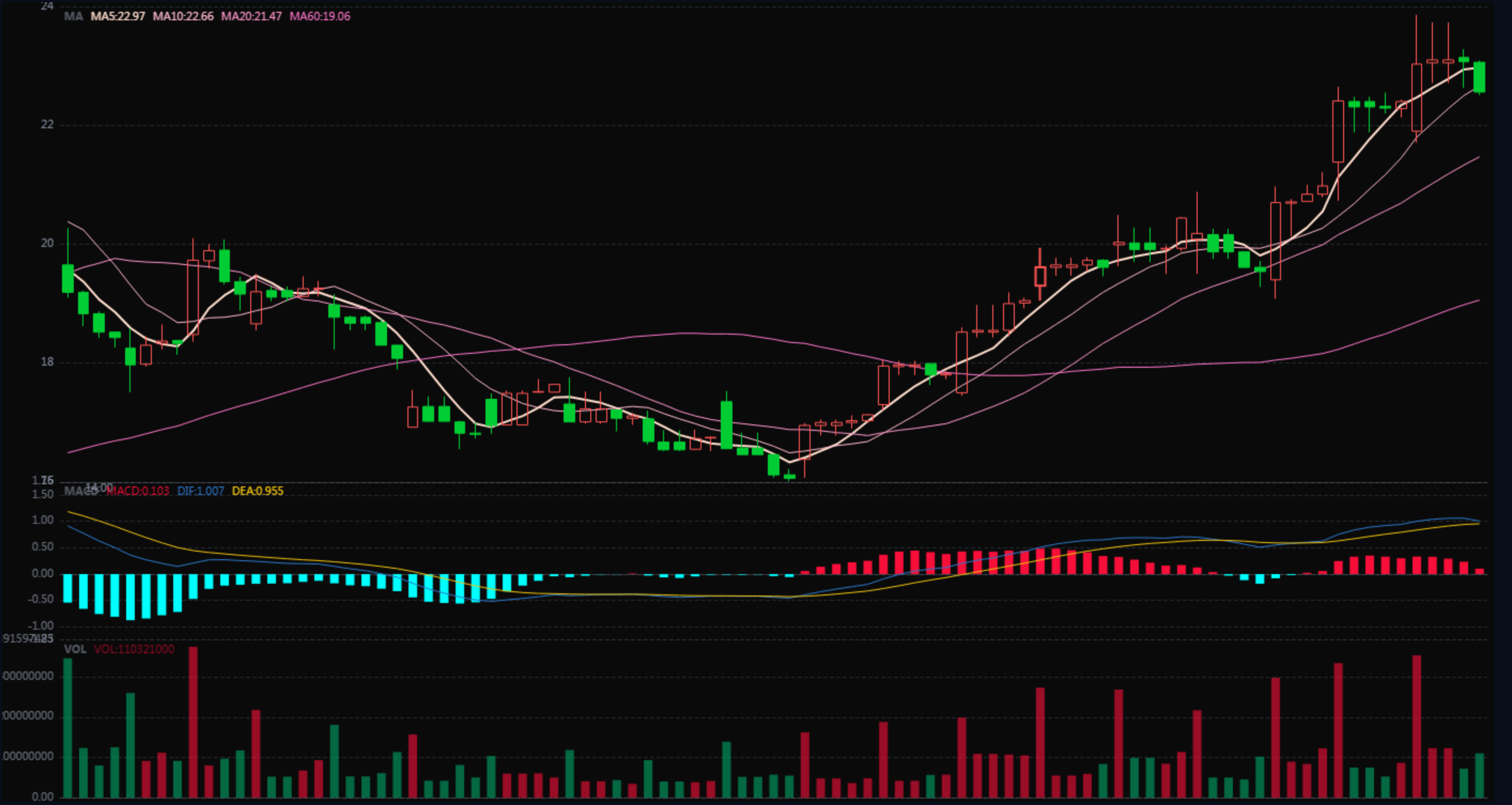Click the 22 price axis label

47,125
